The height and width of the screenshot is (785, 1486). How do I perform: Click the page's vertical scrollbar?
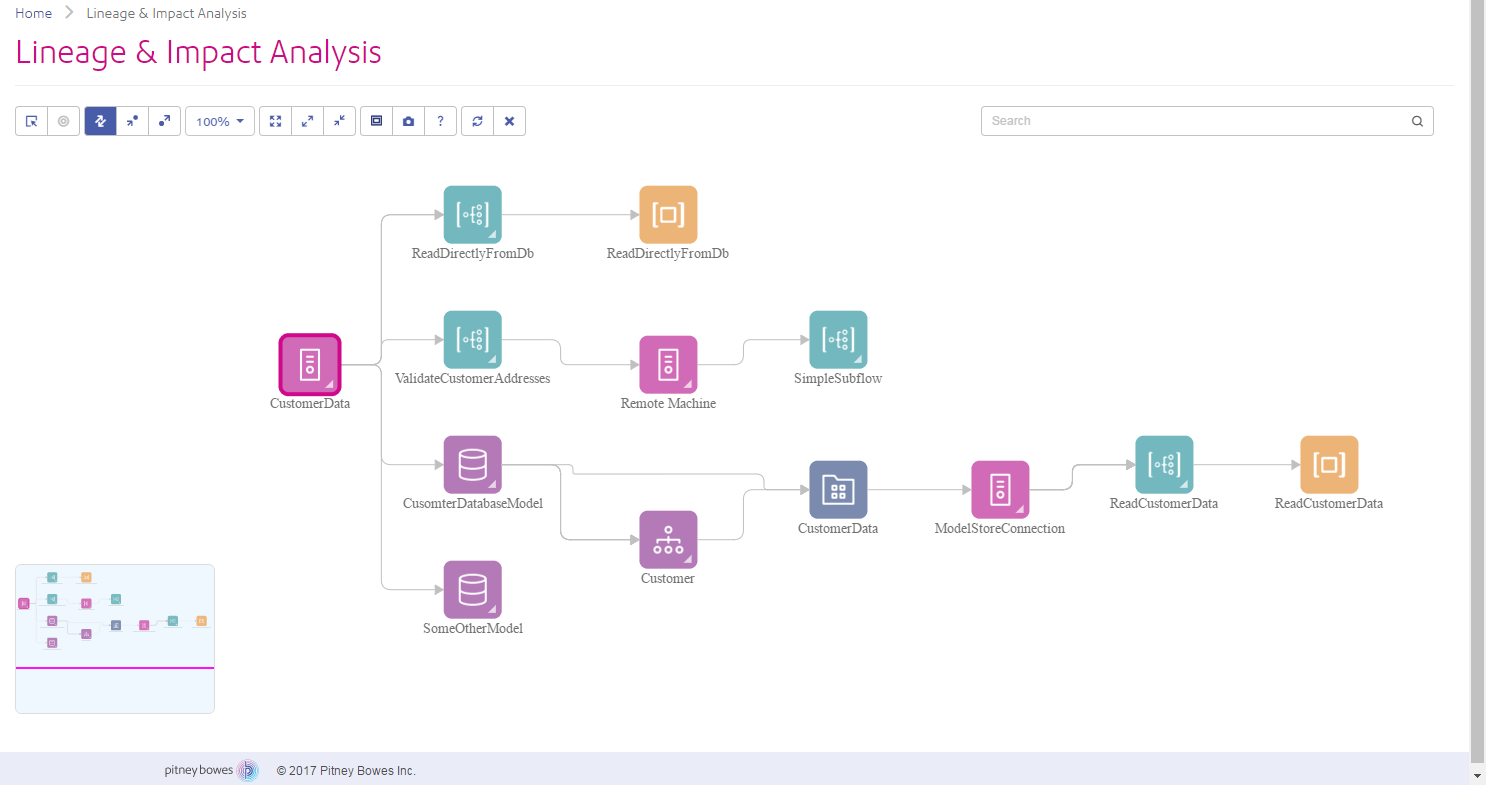click(1478, 380)
